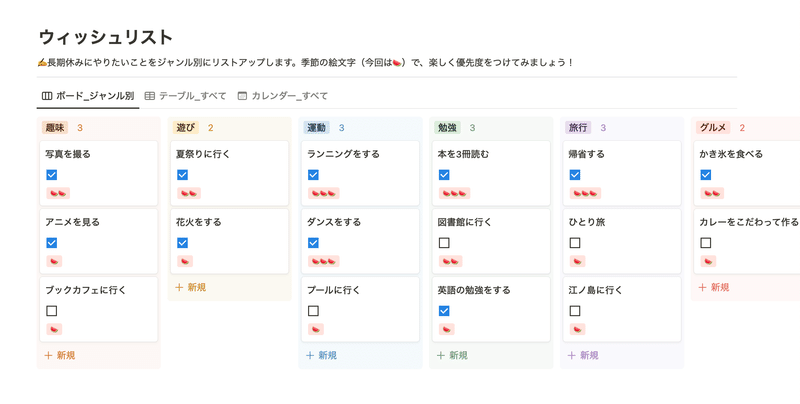This screenshot has width=800, height=404.
Task: Check the カレーをこだわって作る checkbox
Action: [706, 243]
